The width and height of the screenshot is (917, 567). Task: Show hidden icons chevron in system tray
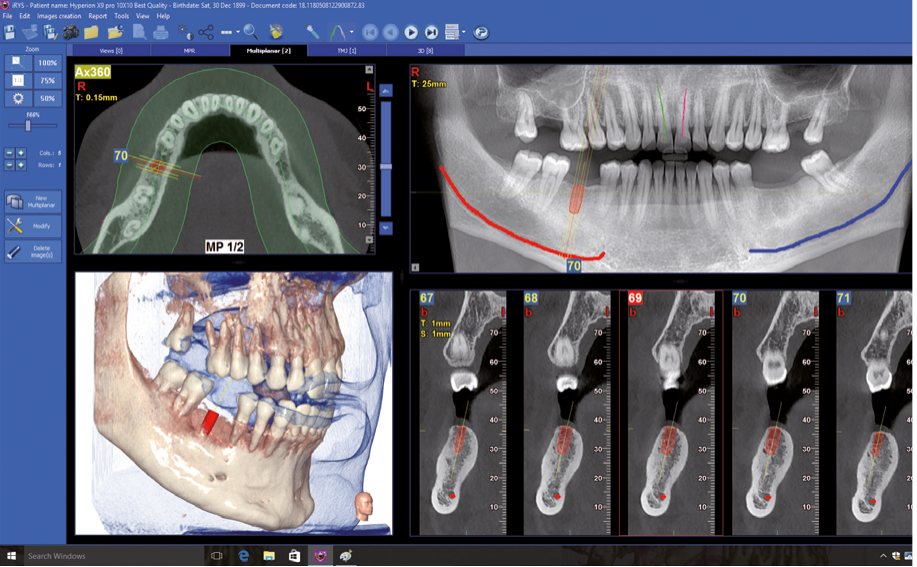click(883, 556)
